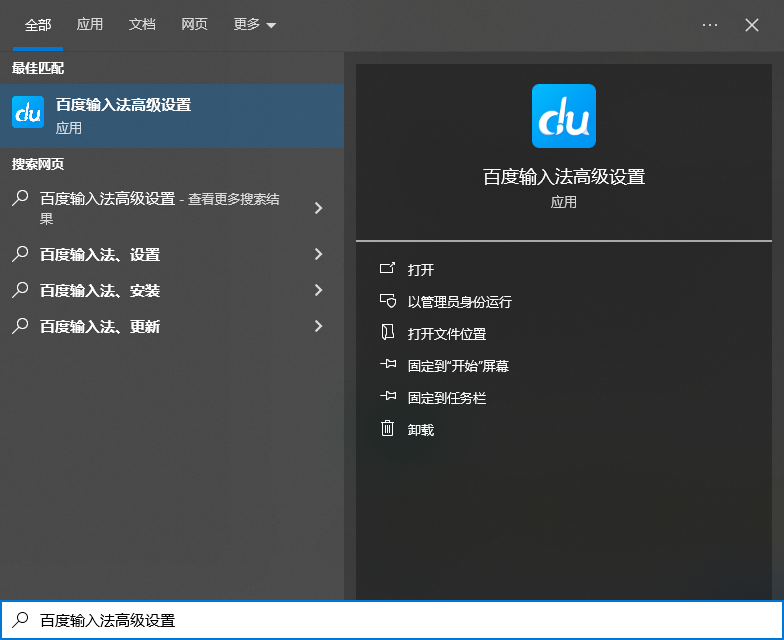Switch to the 文档 tab
Image resolution: width=784 pixels, height=640 pixels.
pos(142,24)
